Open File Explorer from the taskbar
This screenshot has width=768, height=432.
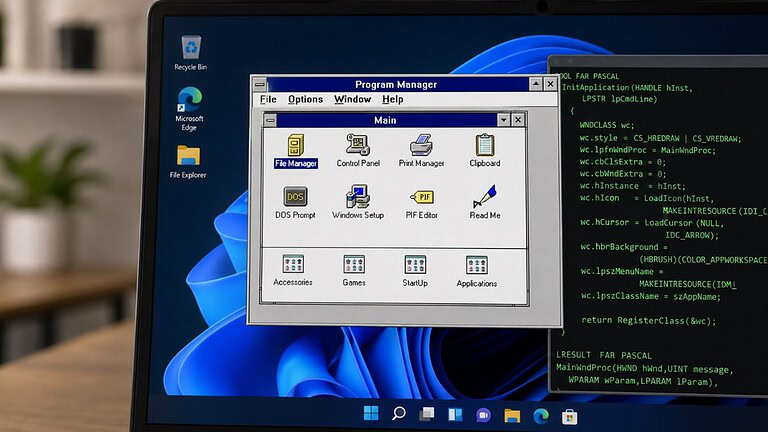click(x=512, y=416)
